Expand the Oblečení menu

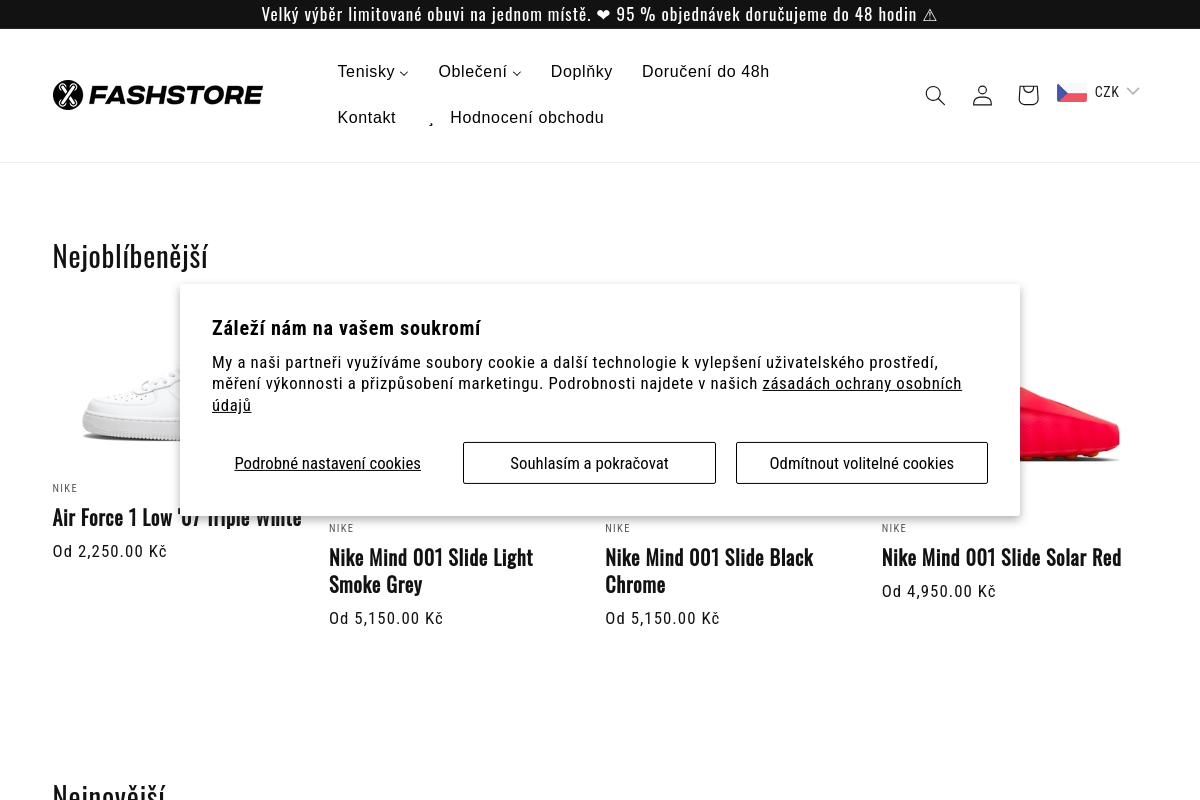[x=480, y=72]
